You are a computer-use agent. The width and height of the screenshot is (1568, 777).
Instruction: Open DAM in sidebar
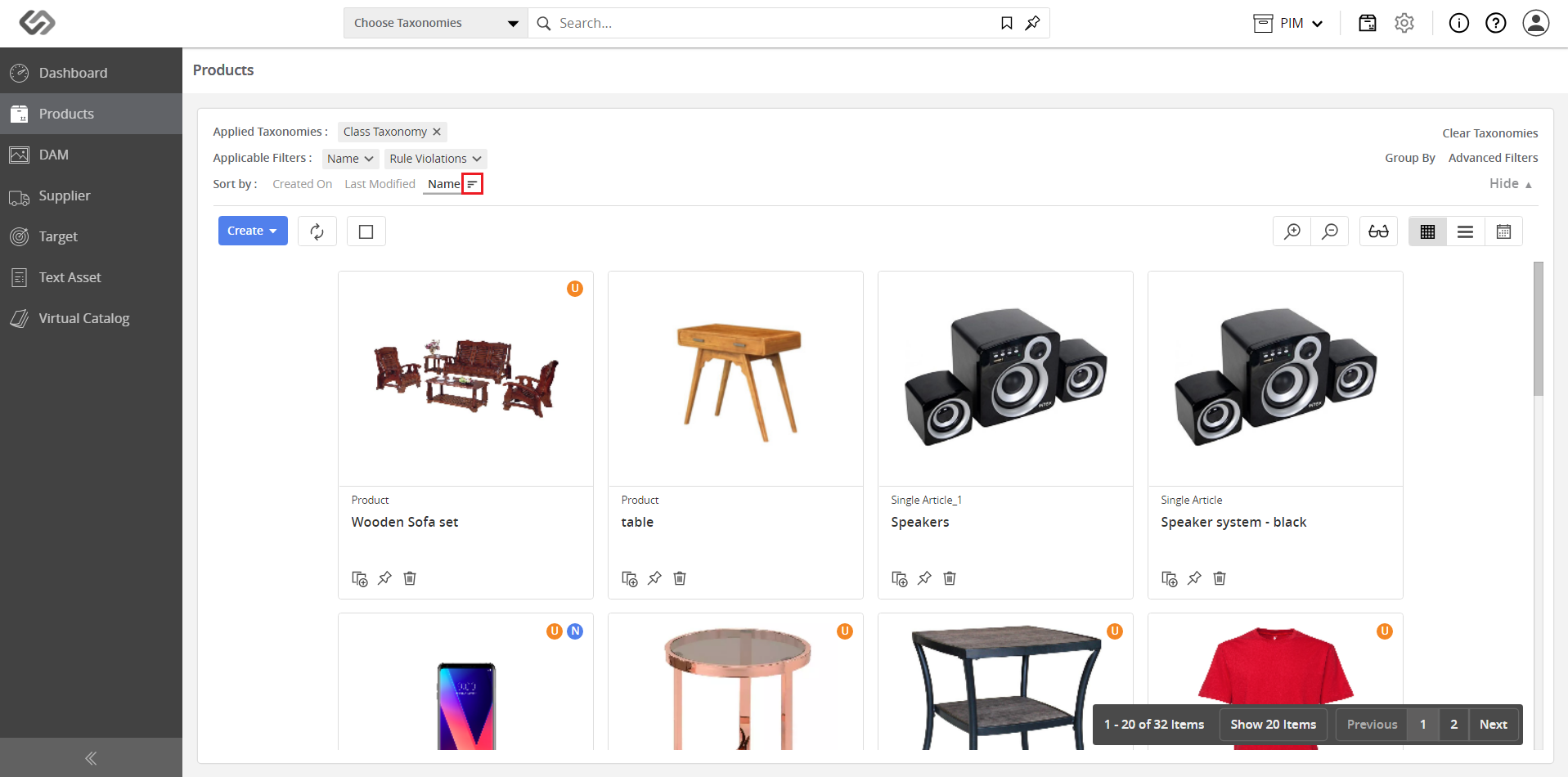click(x=91, y=155)
